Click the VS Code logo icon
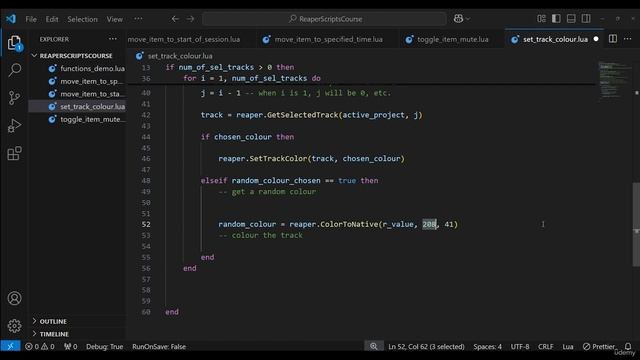Image resolution: width=640 pixels, height=360 pixels. [11, 19]
